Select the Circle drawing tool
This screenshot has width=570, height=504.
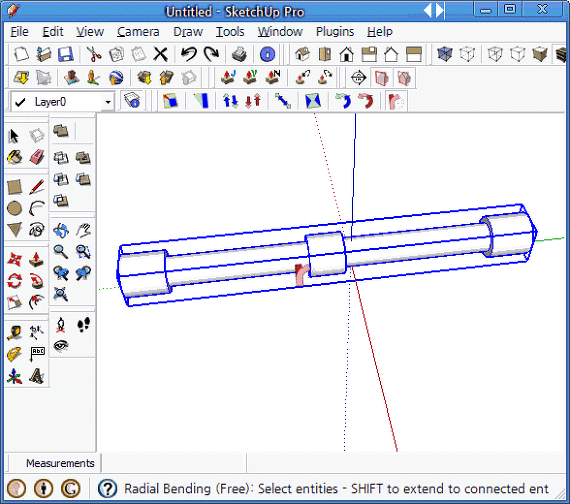15,208
